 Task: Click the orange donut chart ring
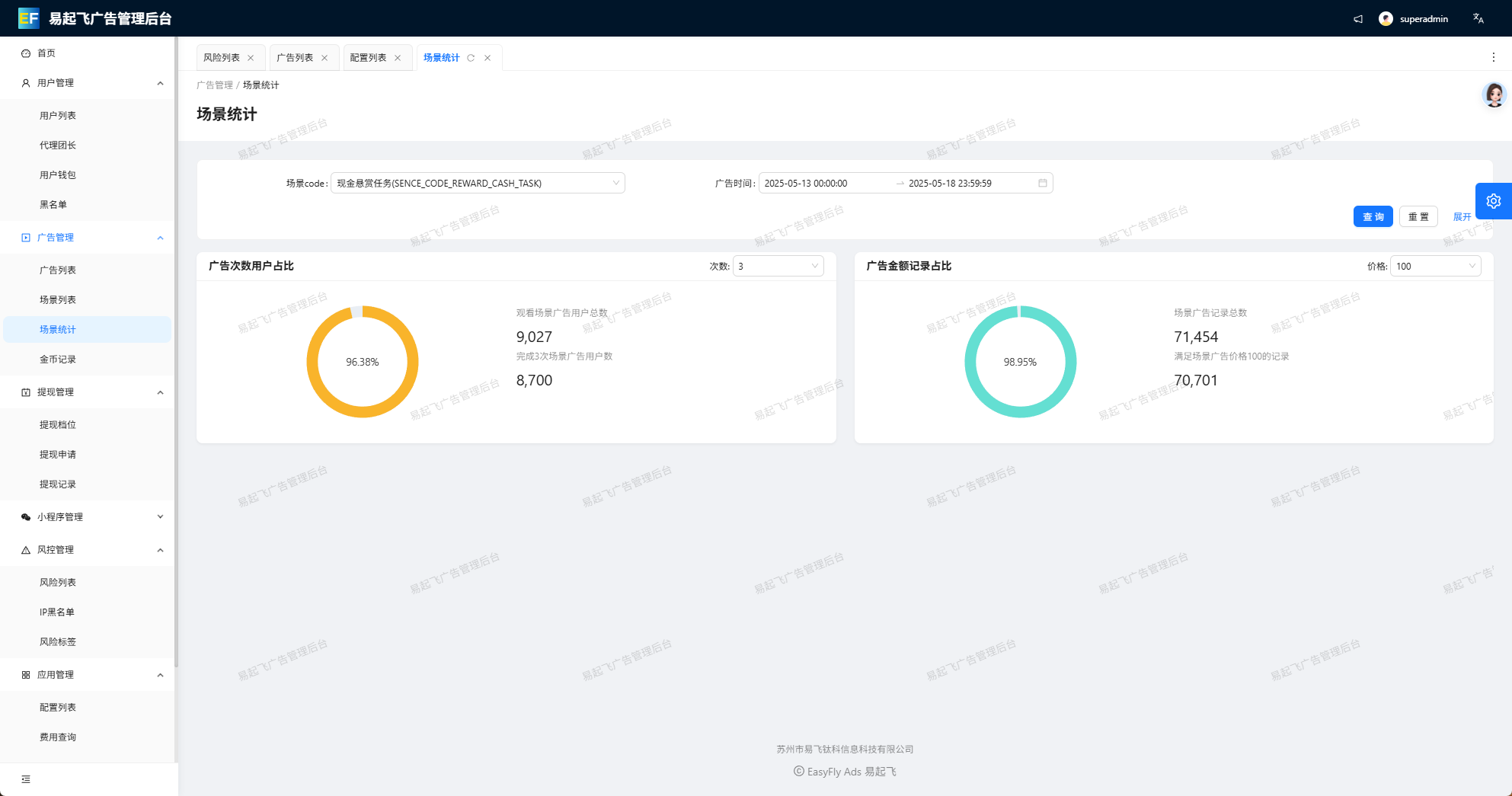(x=312, y=362)
